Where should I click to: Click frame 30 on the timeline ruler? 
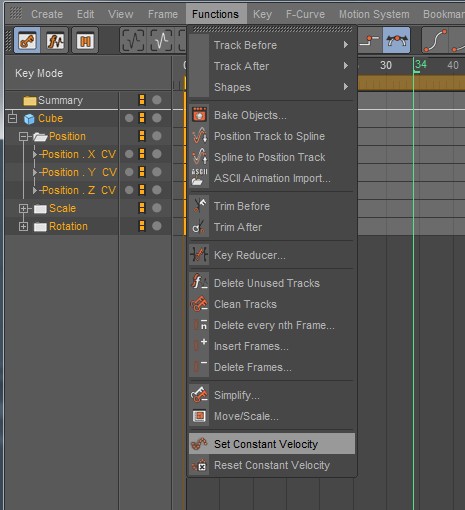pos(386,65)
